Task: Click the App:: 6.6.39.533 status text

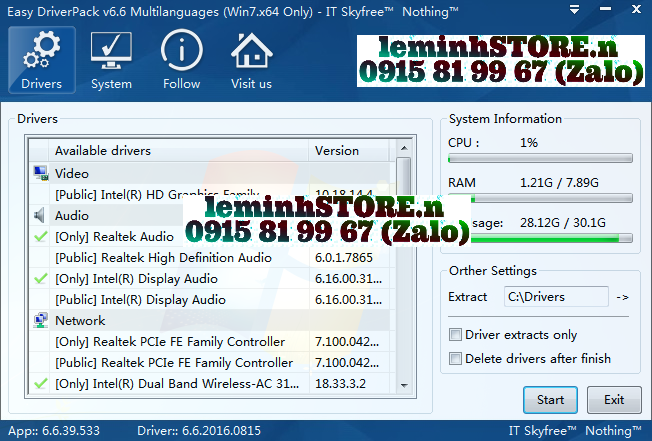Action: (54, 431)
